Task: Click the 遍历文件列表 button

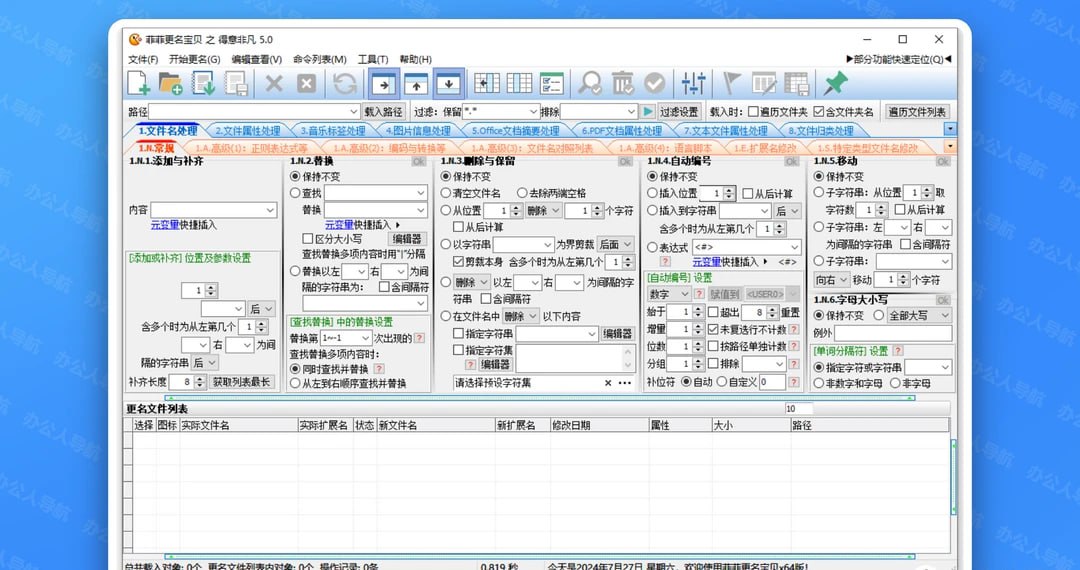Action: coord(917,112)
